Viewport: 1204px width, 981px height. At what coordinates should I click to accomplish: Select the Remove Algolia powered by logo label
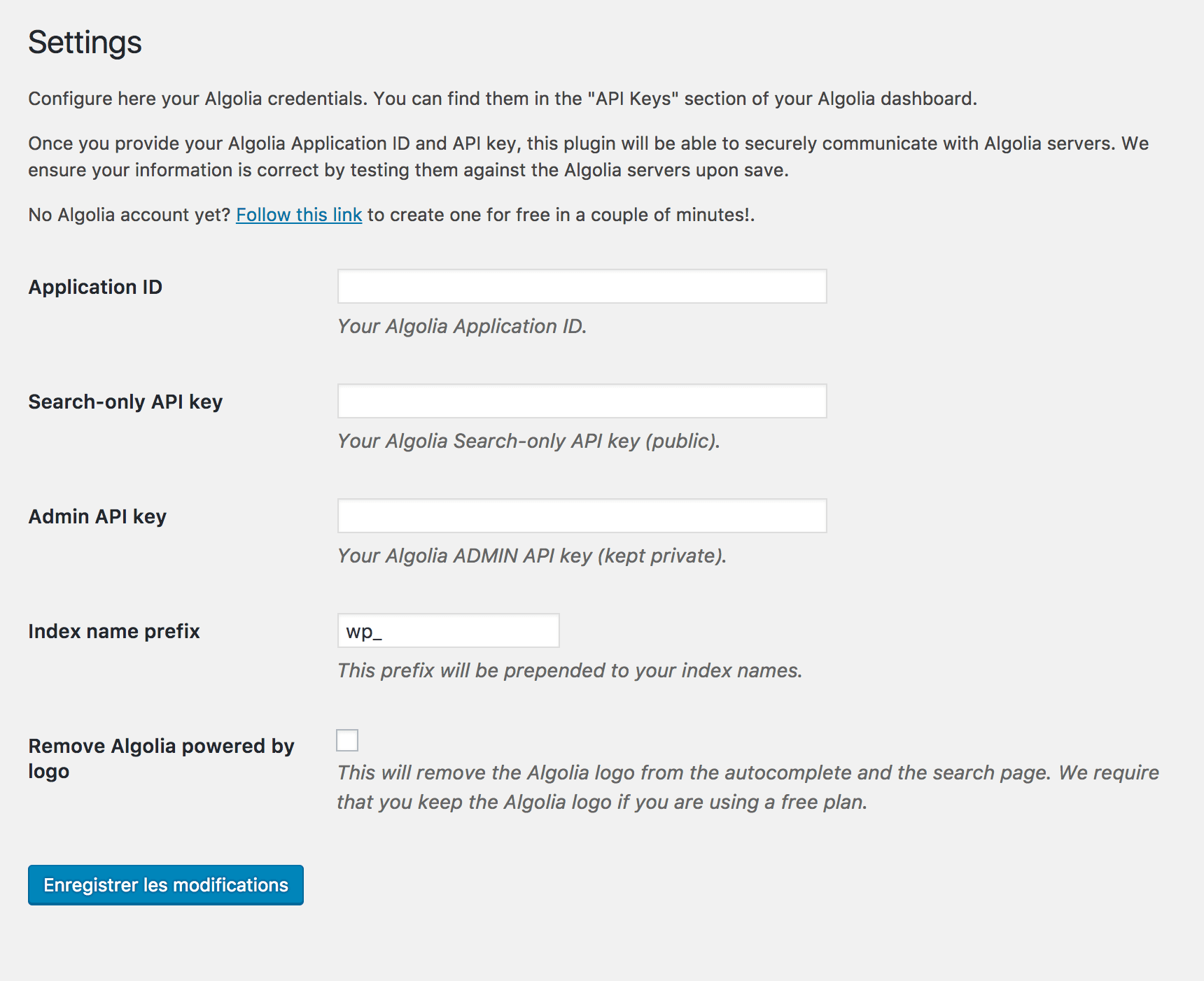point(161,758)
